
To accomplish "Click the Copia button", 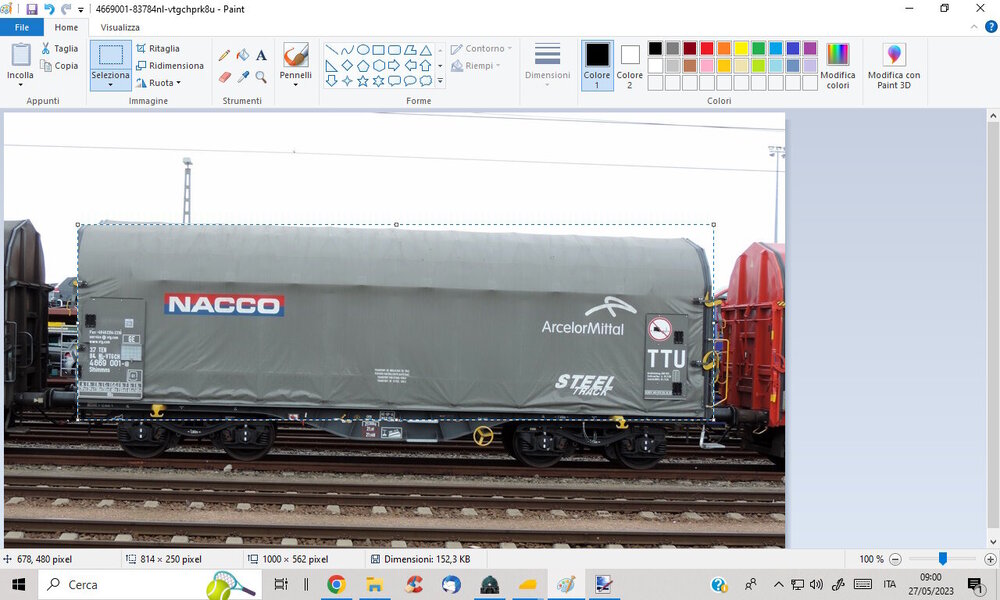I will click(59, 66).
